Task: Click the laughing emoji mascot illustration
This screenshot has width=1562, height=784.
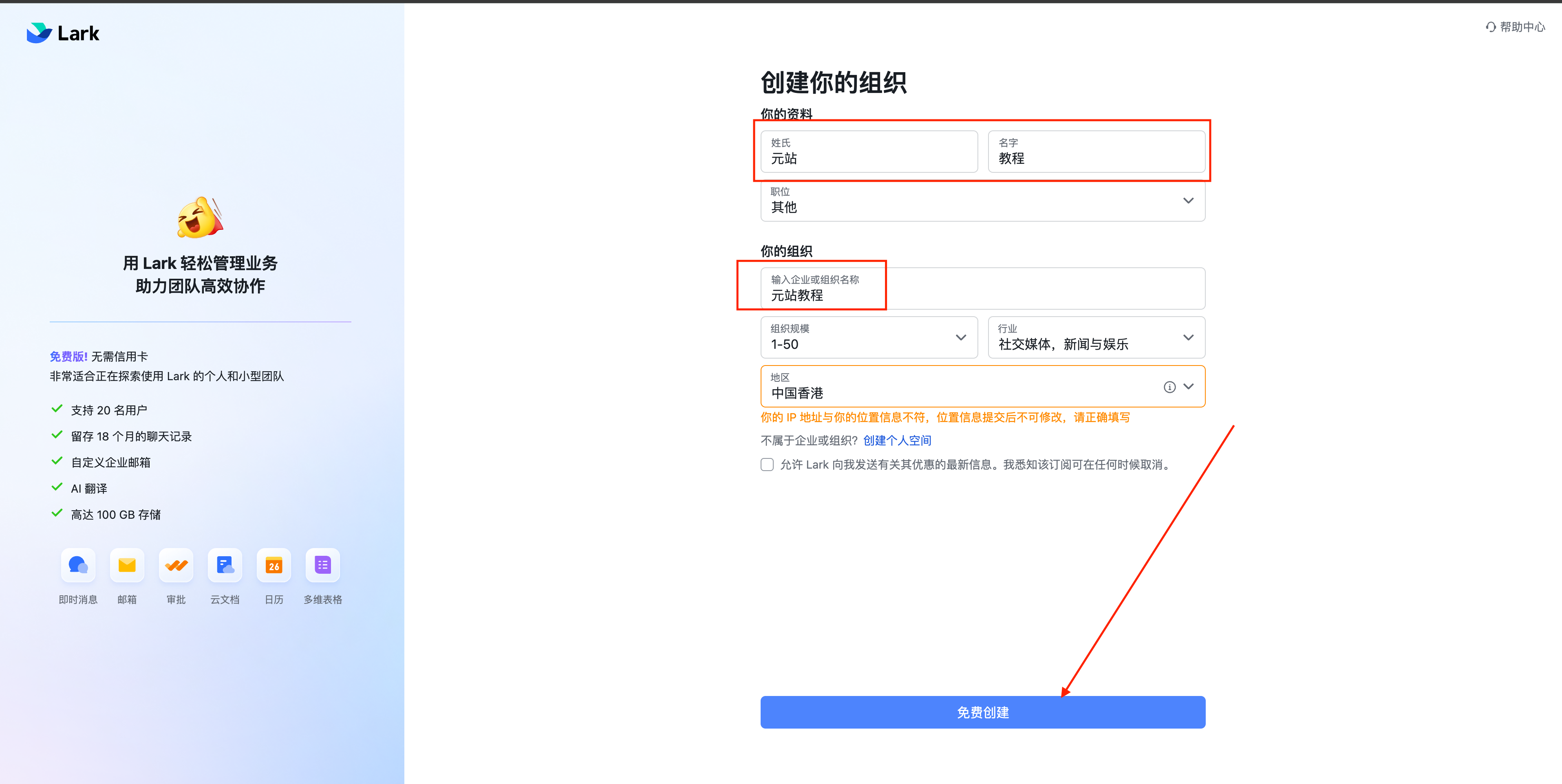Action: 200,217
